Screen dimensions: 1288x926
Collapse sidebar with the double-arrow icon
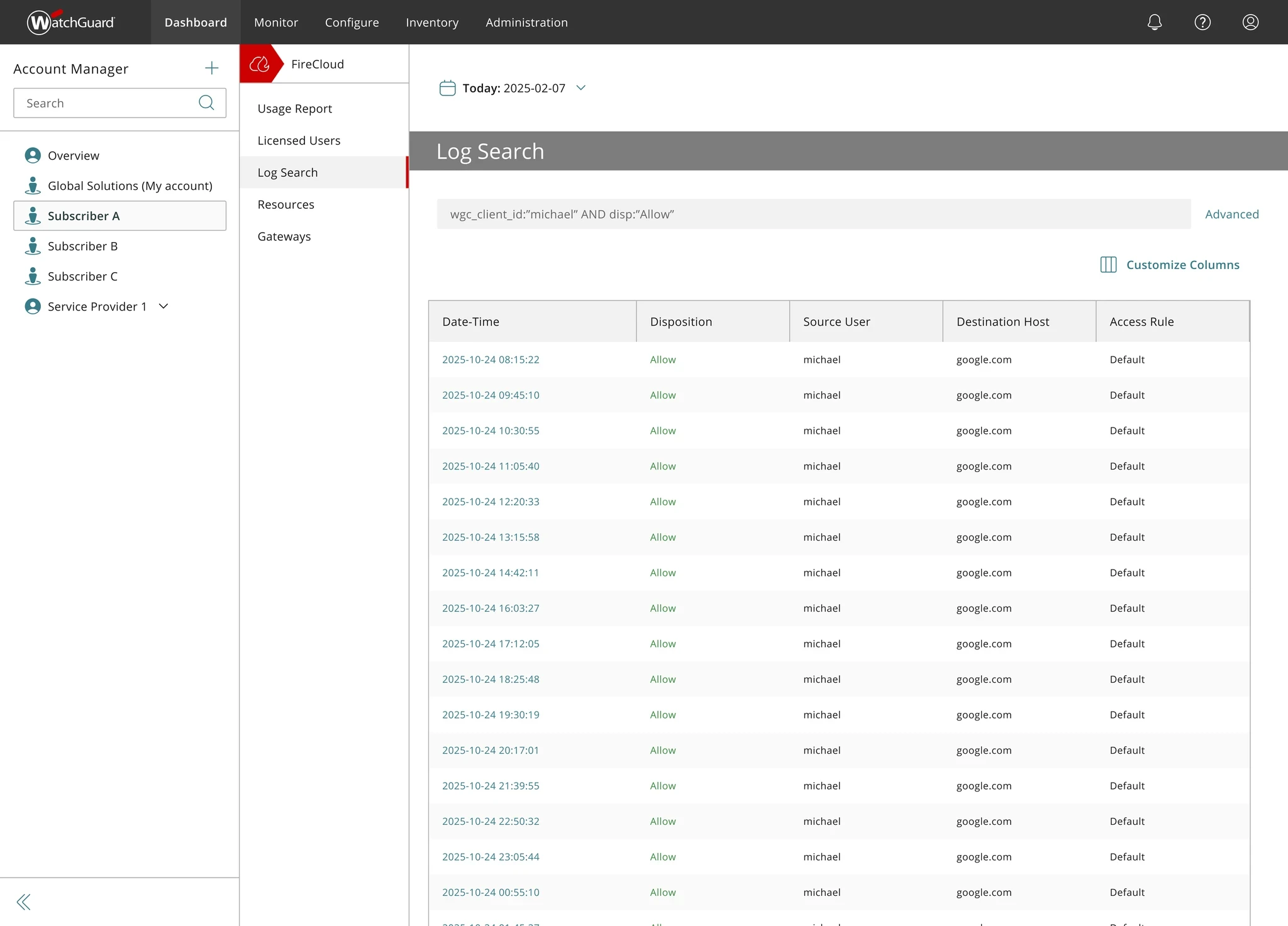(x=23, y=902)
